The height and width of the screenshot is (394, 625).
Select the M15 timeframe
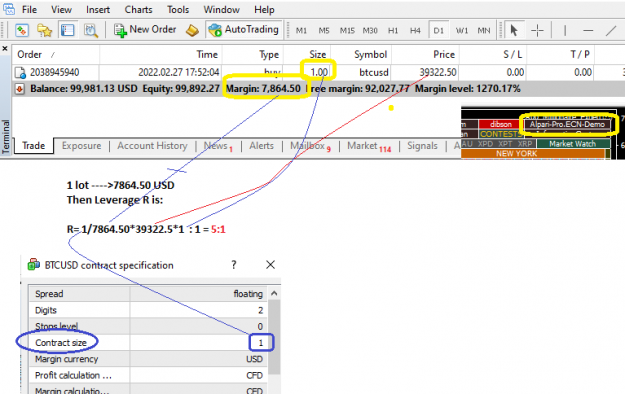pos(347,31)
